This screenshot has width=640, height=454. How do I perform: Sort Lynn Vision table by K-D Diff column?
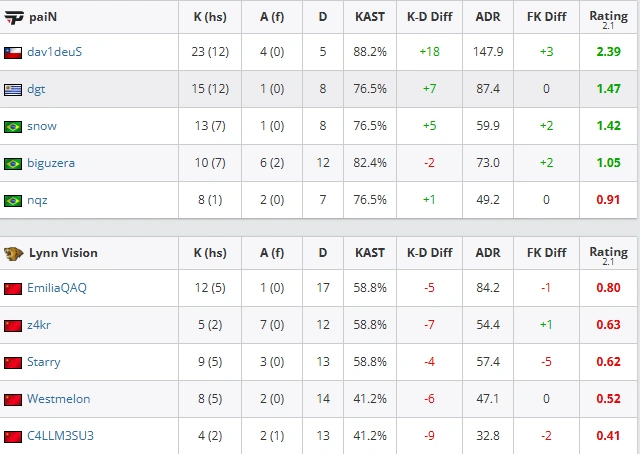[x=429, y=253]
